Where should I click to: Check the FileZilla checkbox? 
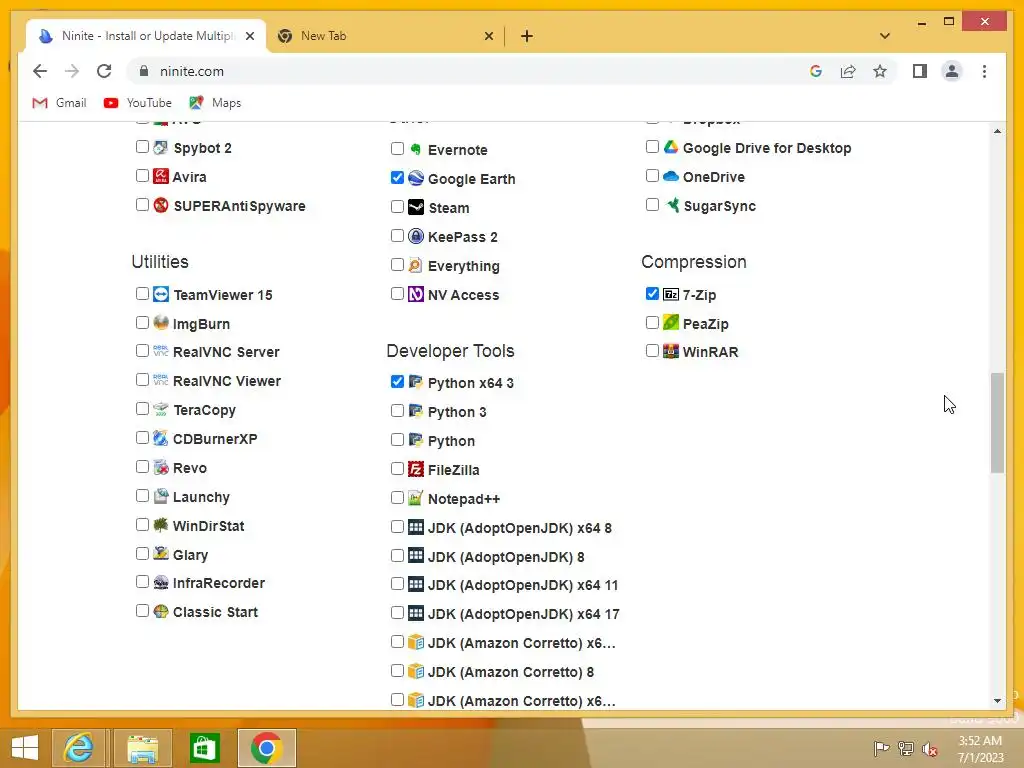pos(397,468)
